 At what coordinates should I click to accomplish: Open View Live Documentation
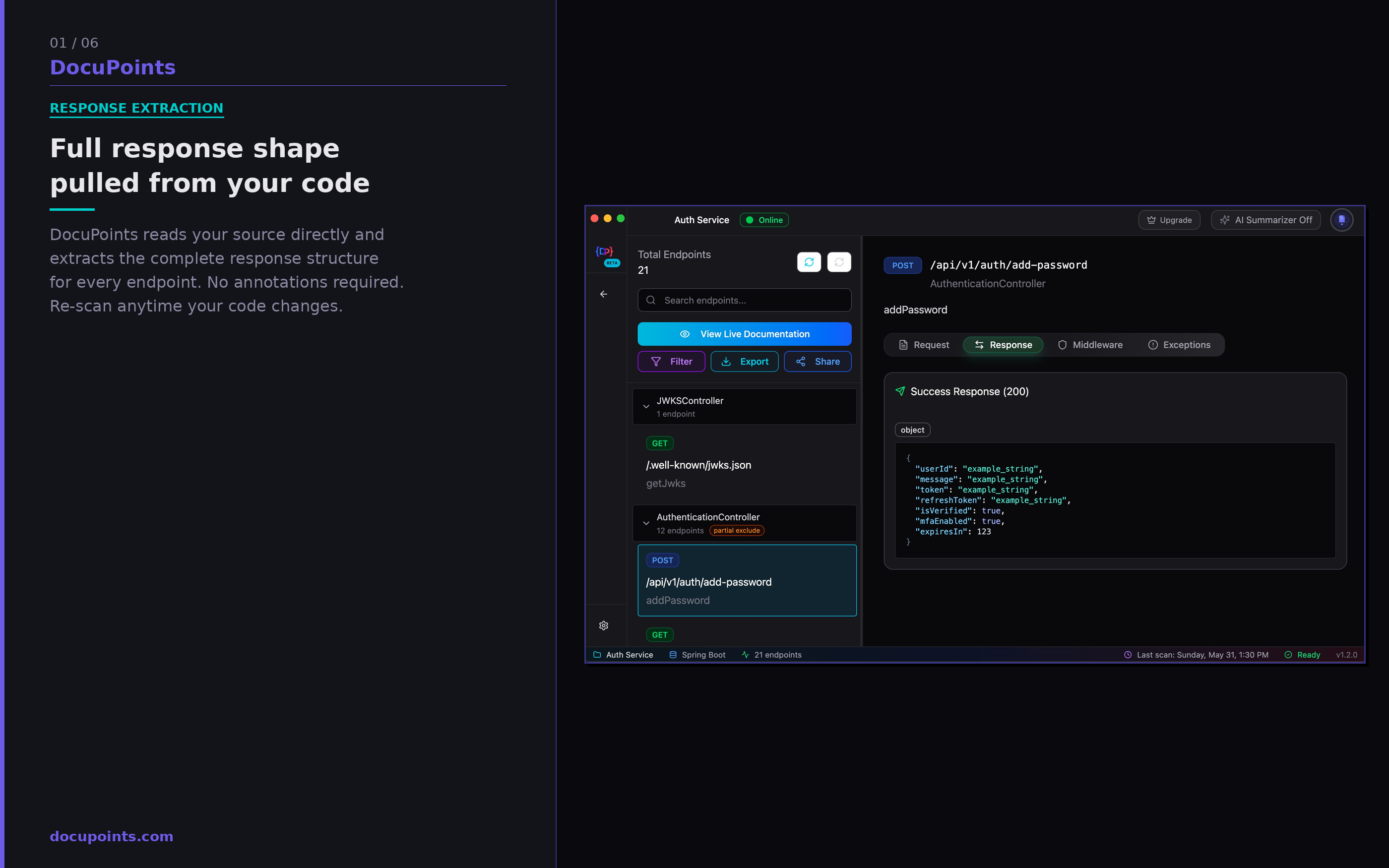(745, 334)
